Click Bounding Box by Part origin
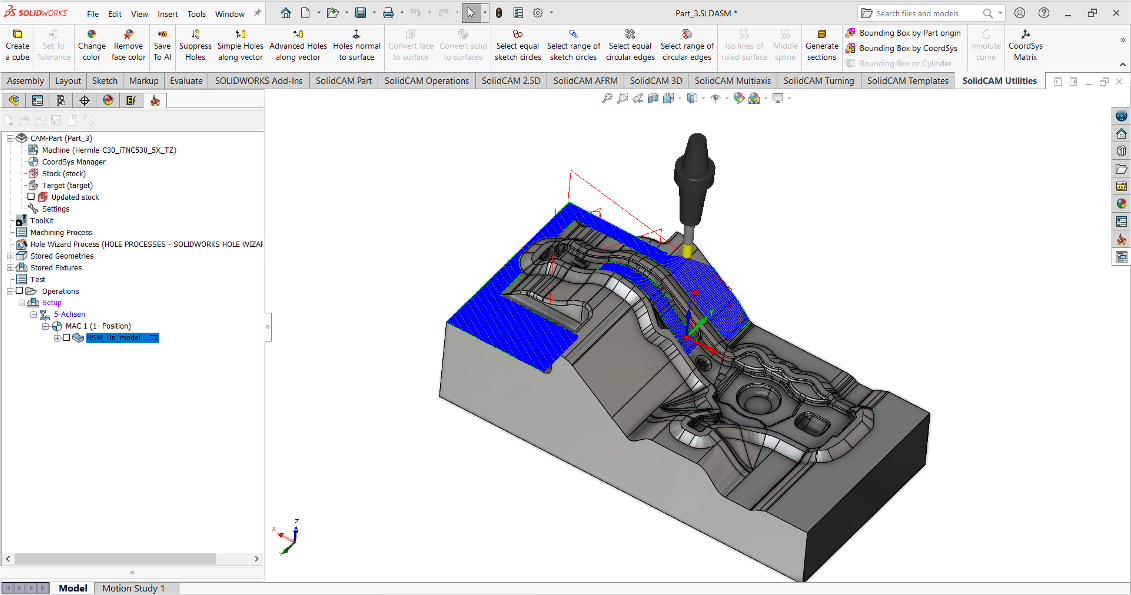The height and width of the screenshot is (595, 1131). click(902, 33)
